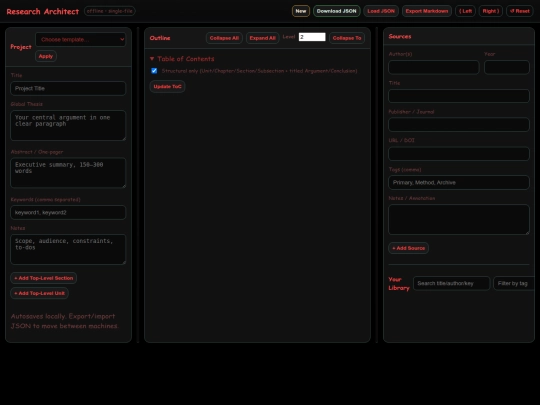Focus the Publisher / Journal field
This screenshot has width=540, height=405.
(x=459, y=125)
